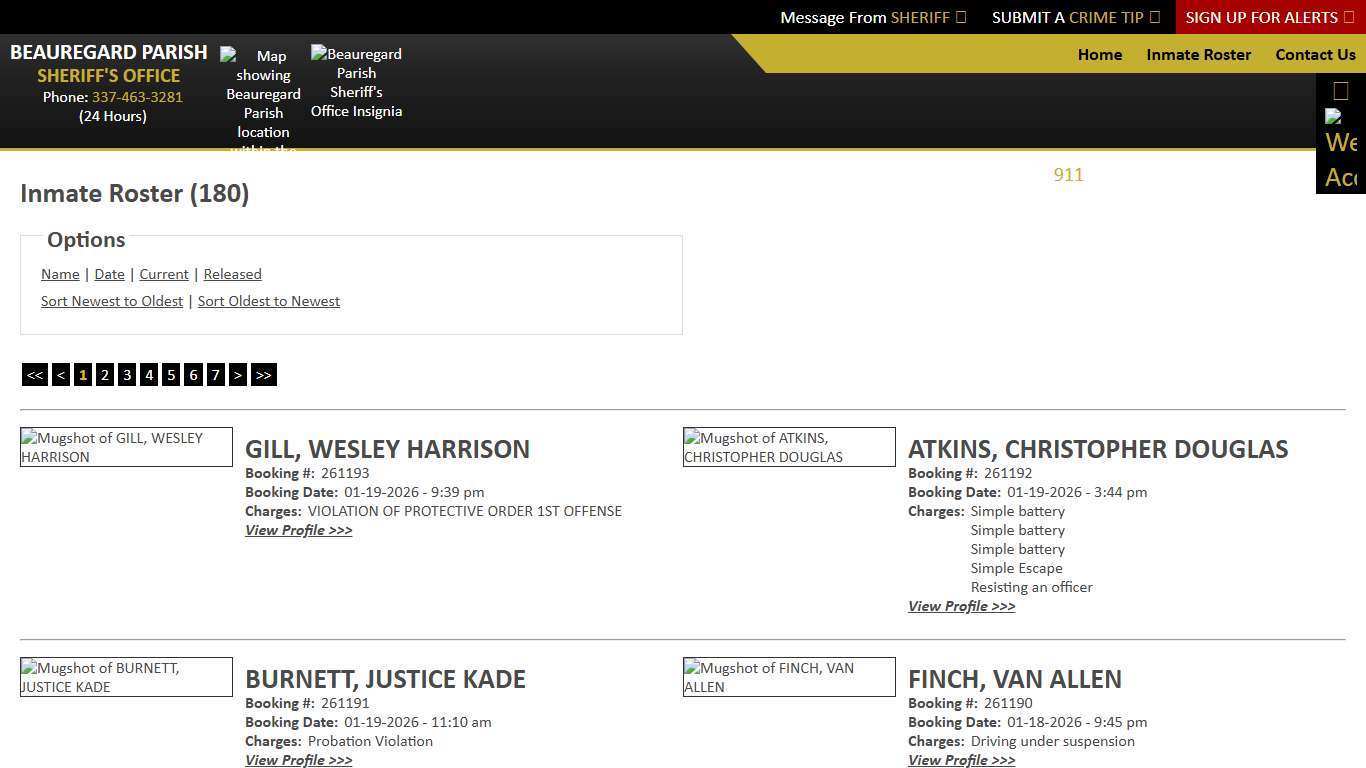Viewport: 1366px width, 768px height.
Task: Call the 337-463-3281 phone number
Action: tap(137, 97)
